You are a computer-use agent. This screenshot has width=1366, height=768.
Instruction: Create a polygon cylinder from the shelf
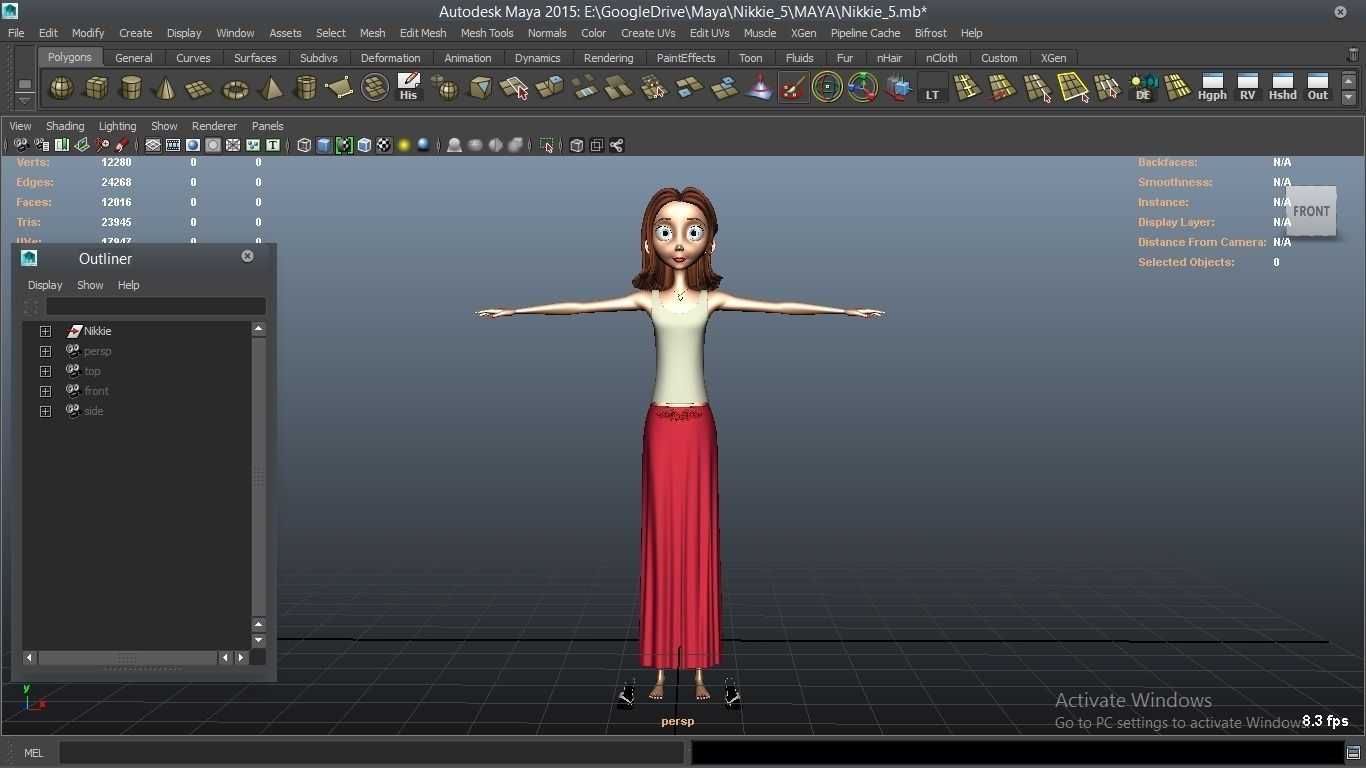coord(131,88)
